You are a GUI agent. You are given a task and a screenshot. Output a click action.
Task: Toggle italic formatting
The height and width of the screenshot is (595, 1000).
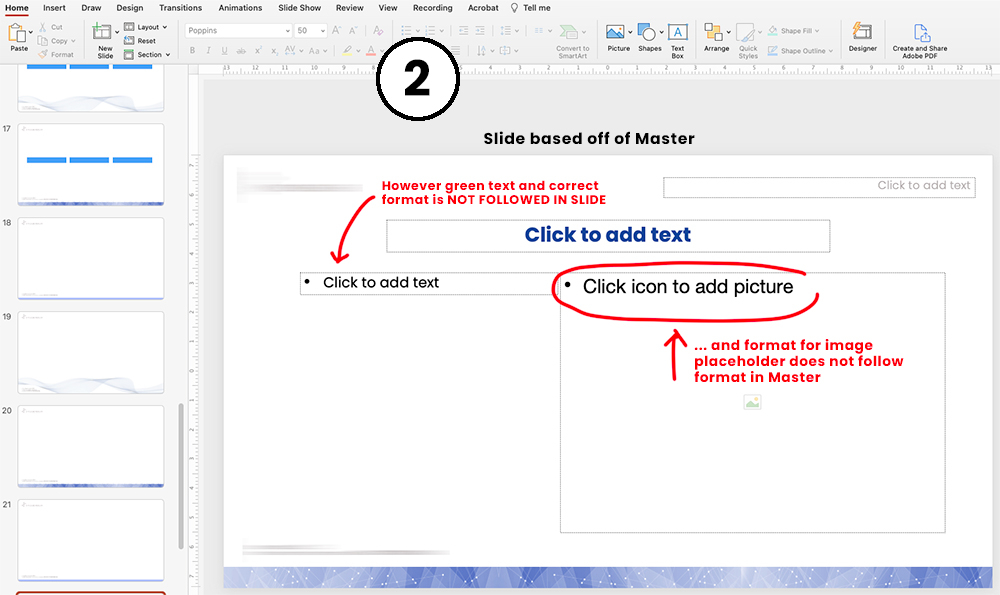click(208, 50)
